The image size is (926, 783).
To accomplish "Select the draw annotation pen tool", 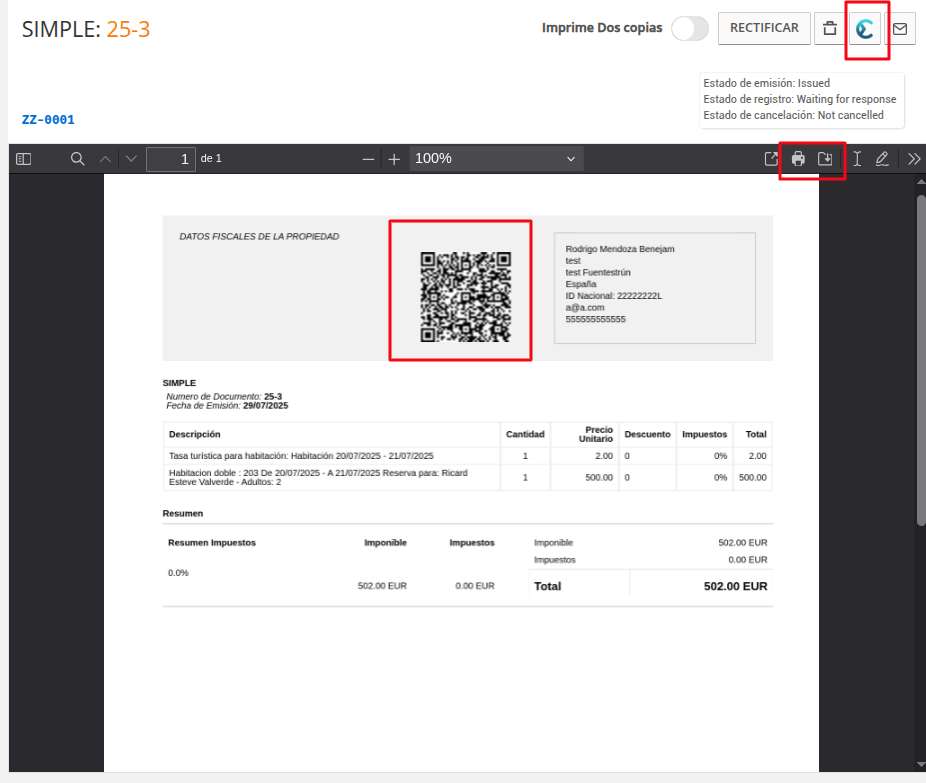I will pos(882,159).
